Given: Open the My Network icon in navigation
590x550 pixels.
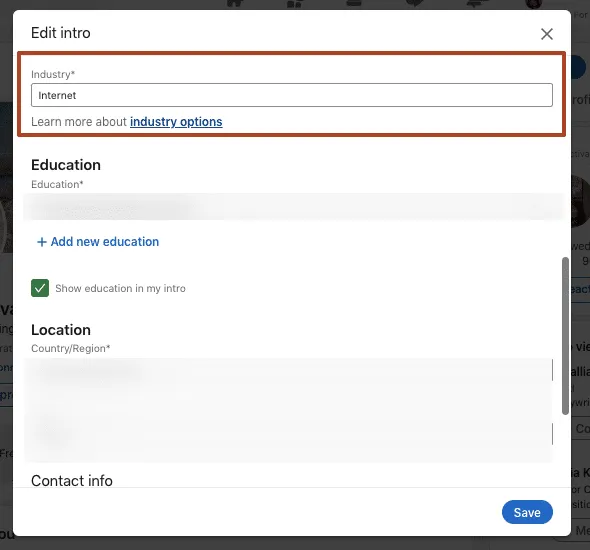Looking at the screenshot, I should [x=295, y=4].
